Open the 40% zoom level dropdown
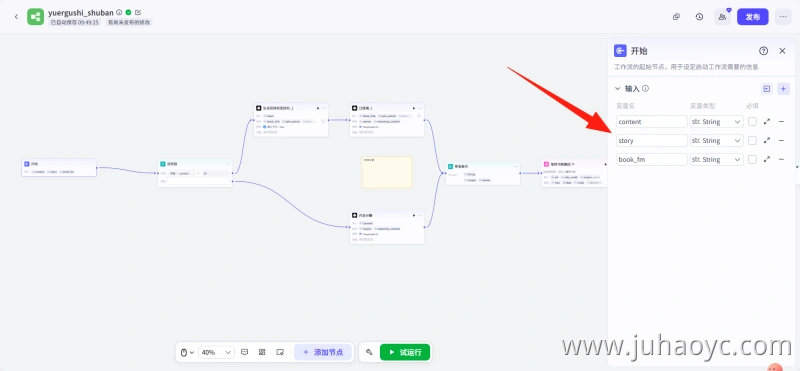The image size is (800, 371). coord(217,352)
